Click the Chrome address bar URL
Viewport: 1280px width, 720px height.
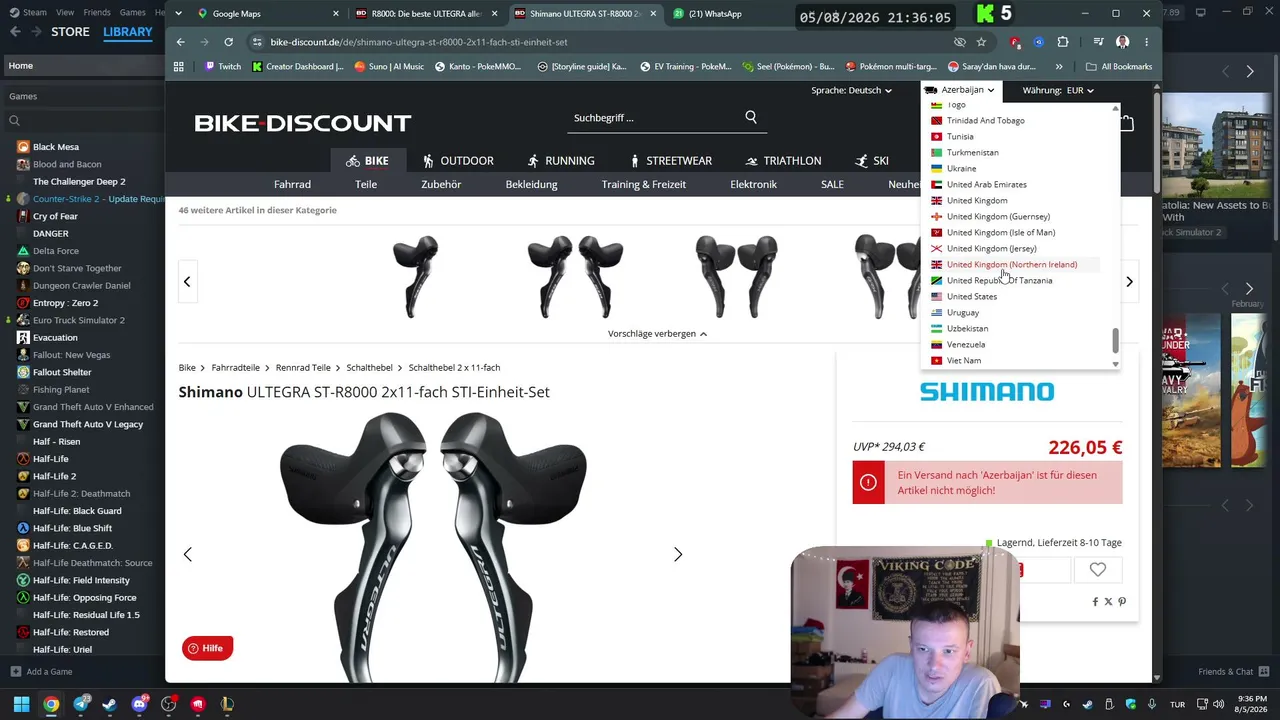coord(419,42)
